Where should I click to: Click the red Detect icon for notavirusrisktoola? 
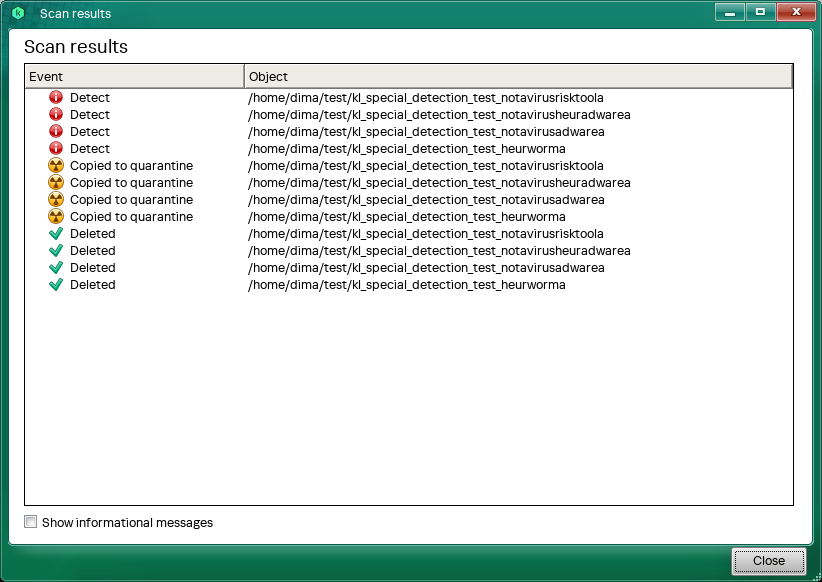pyautogui.click(x=56, y=98)
